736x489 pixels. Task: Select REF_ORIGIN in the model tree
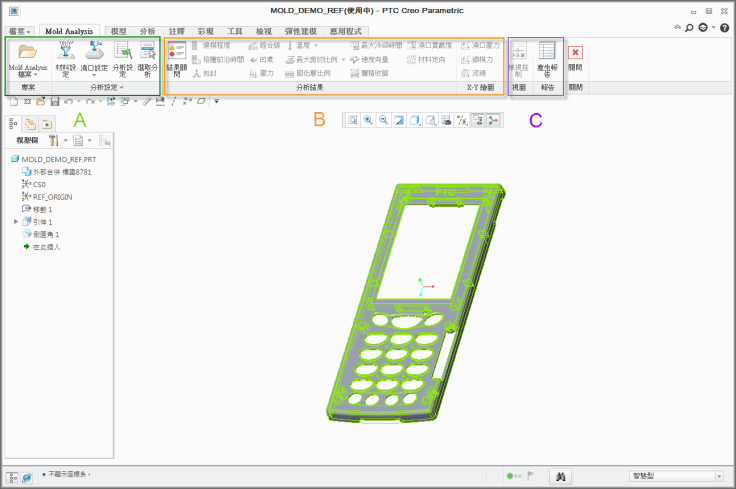click(x=52, y=196)
